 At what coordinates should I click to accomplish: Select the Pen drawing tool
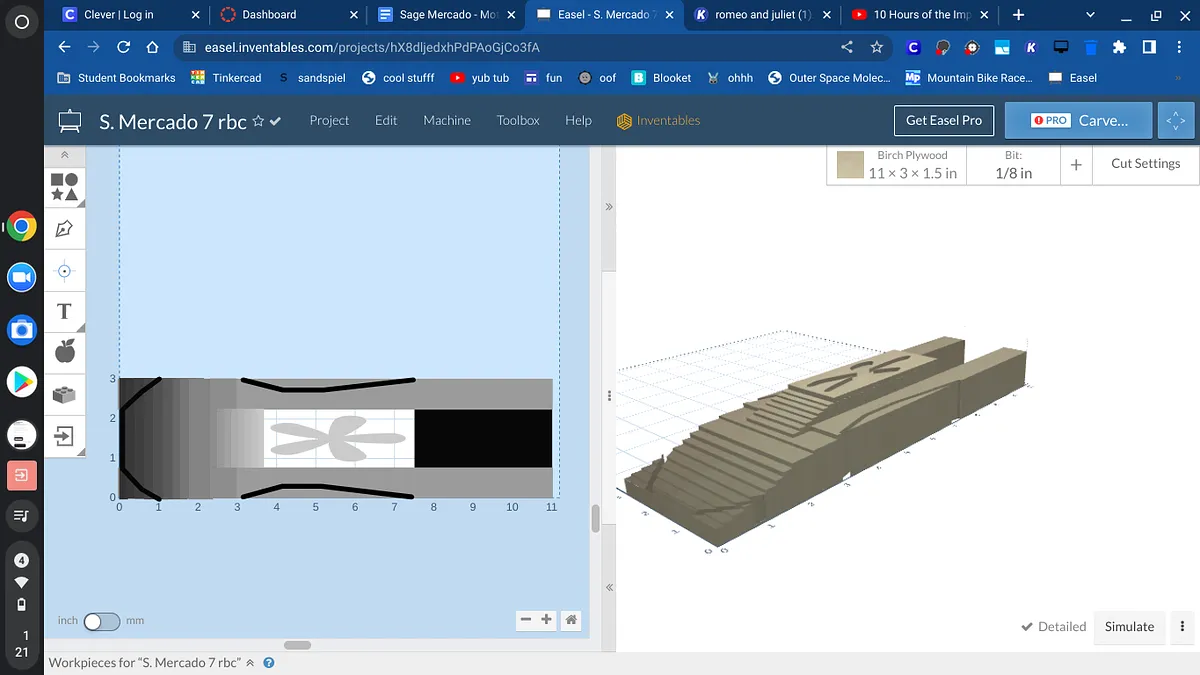click(x=64, y=229)
